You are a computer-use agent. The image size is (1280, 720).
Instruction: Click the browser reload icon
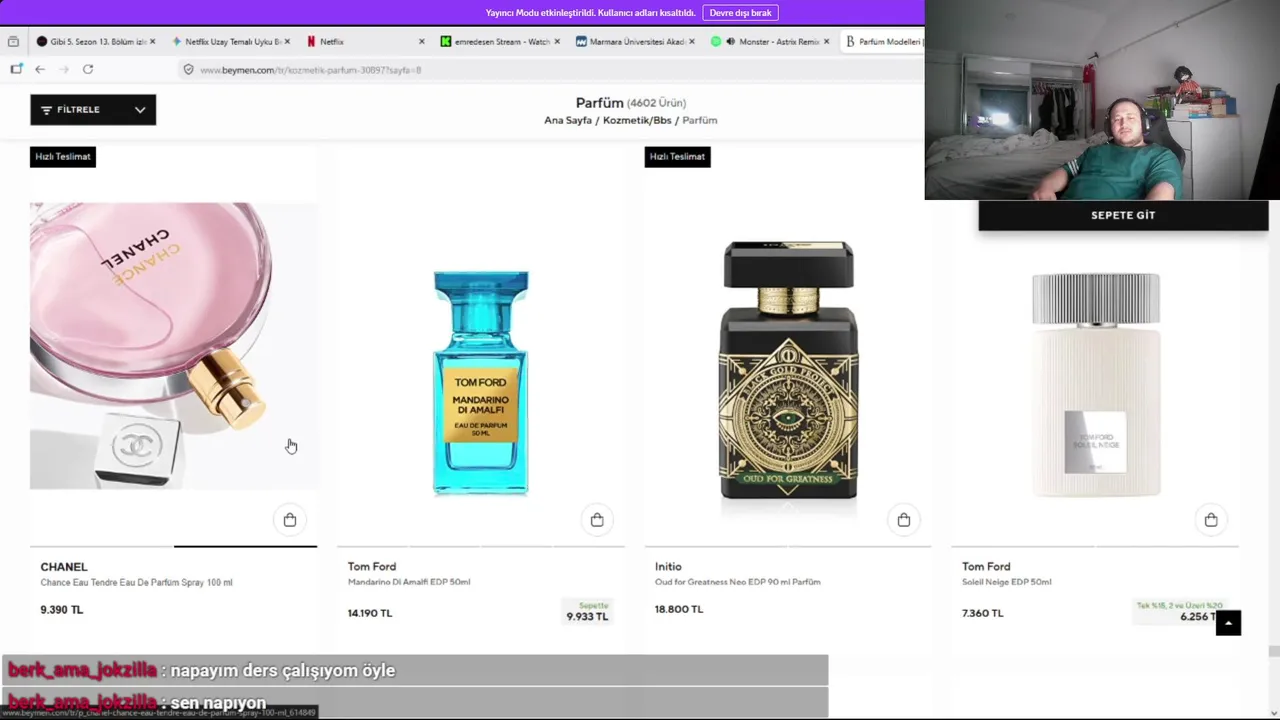88,69
